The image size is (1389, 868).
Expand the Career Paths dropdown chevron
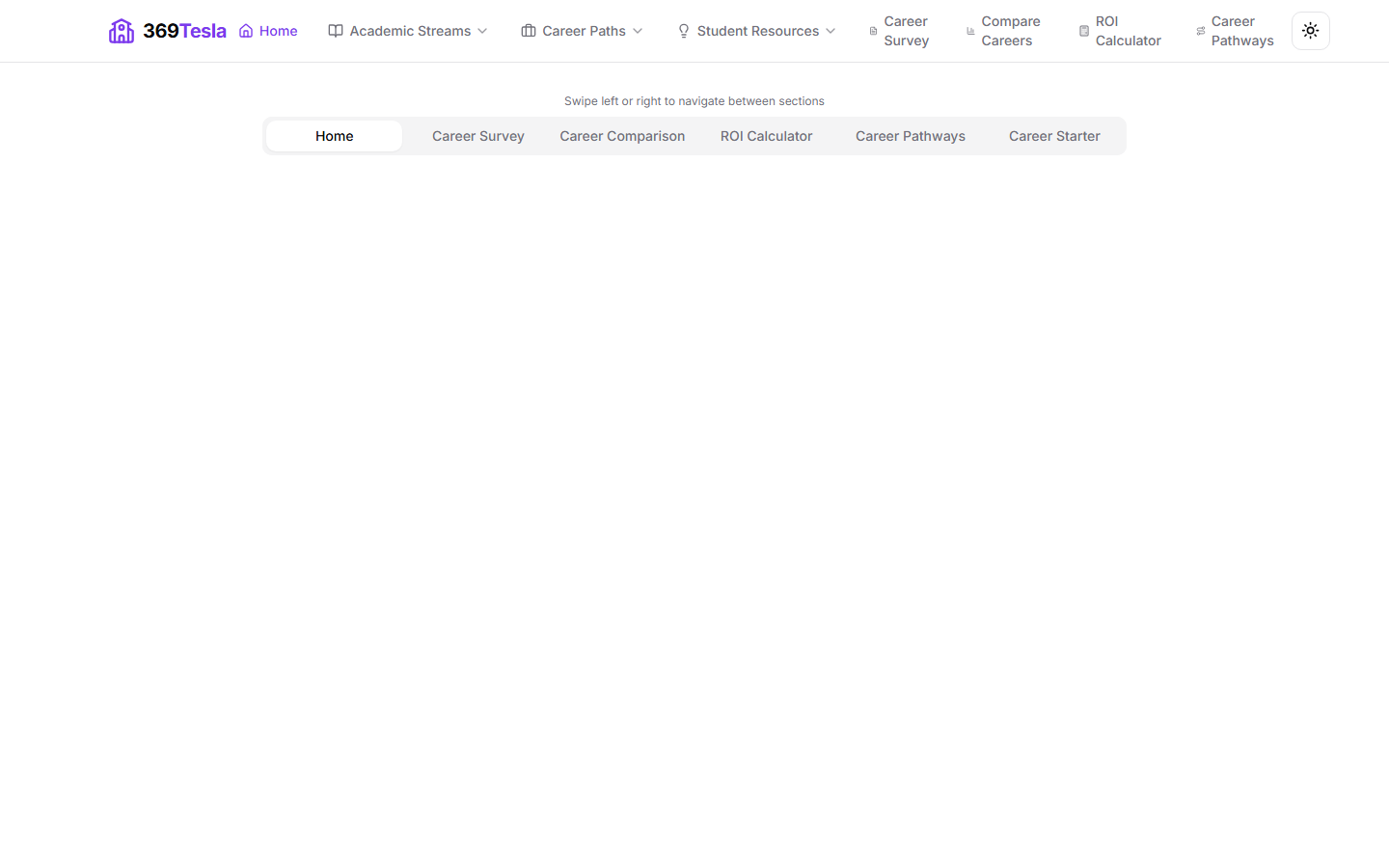pyautogui.click(x=638, y=31)
